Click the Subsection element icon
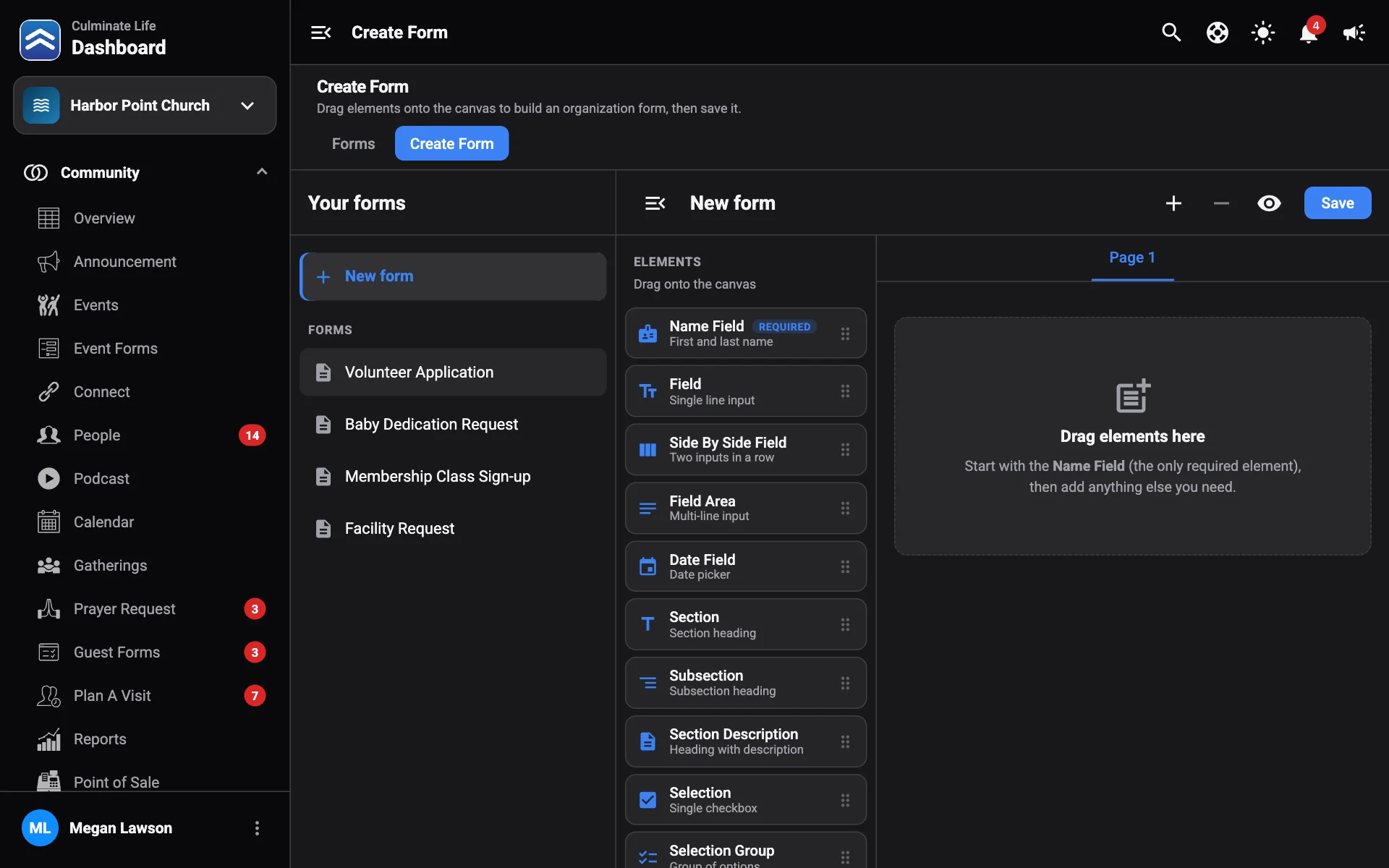 tap(648, 683)
